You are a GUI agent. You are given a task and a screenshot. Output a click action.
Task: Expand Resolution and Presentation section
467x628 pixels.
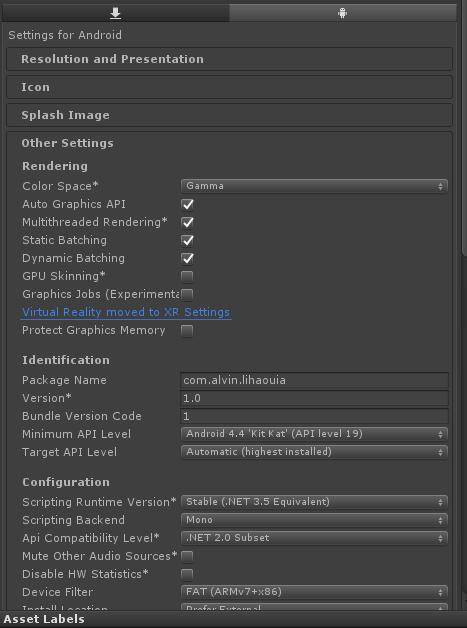[230, 59]
